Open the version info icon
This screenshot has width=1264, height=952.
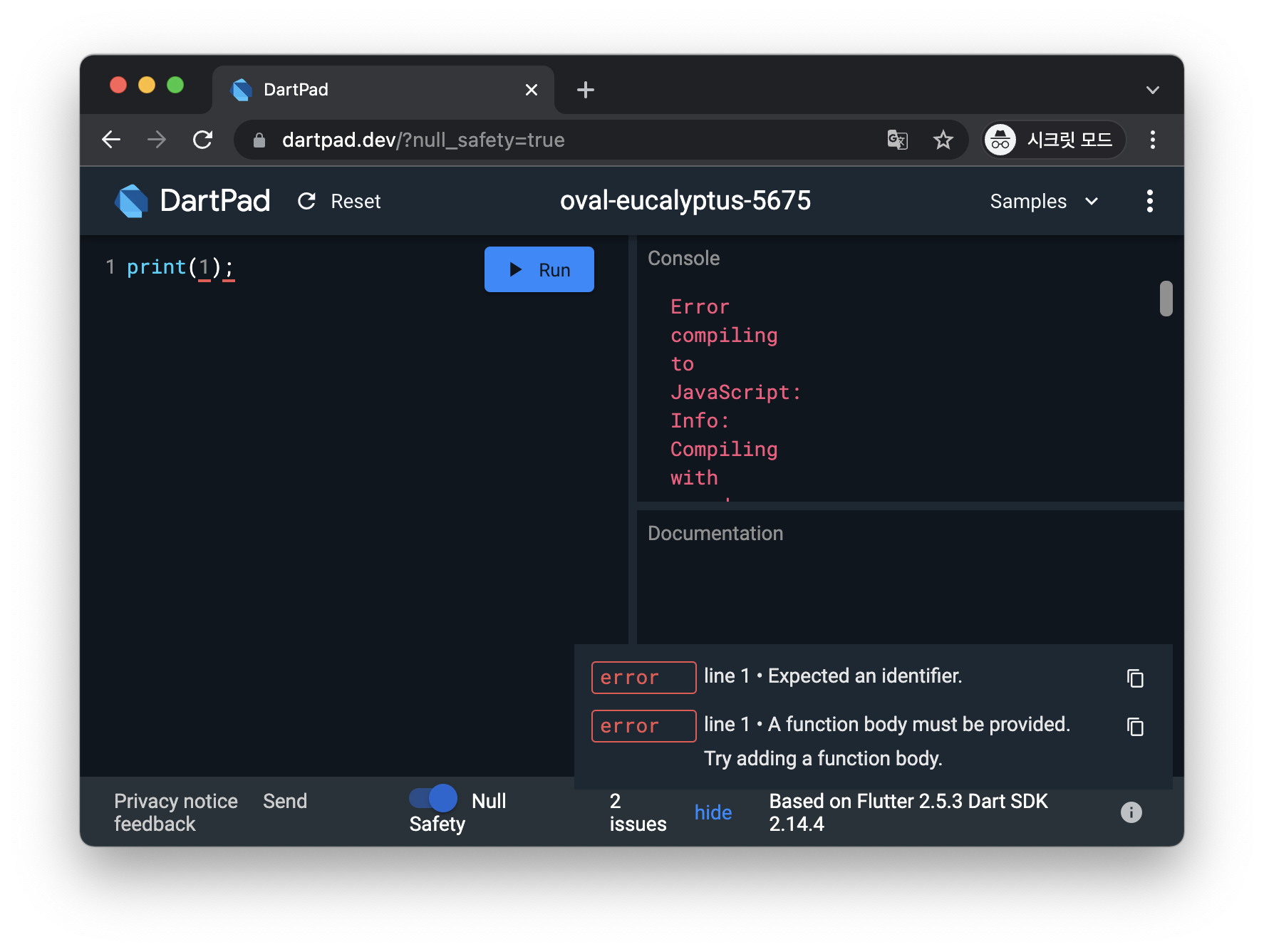pyautogui.click(x=1131, y=812)
